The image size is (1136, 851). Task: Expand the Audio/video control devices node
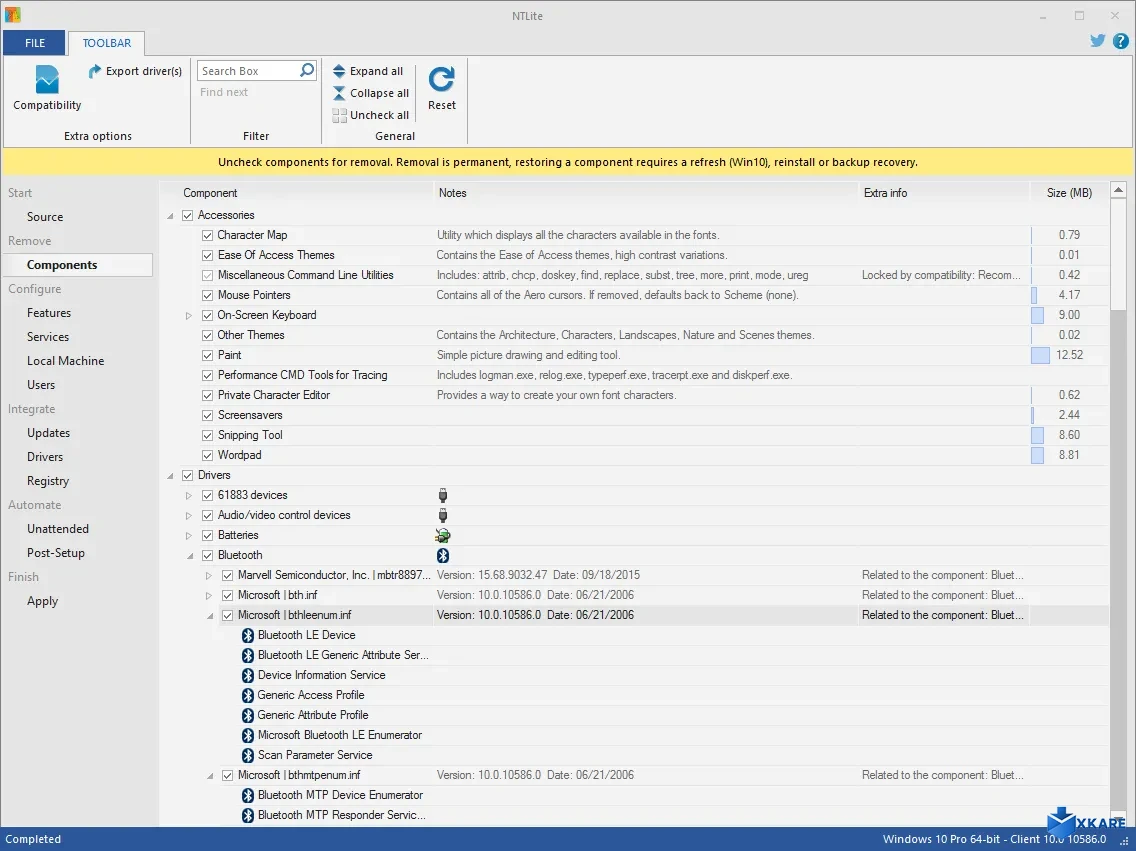188,516
